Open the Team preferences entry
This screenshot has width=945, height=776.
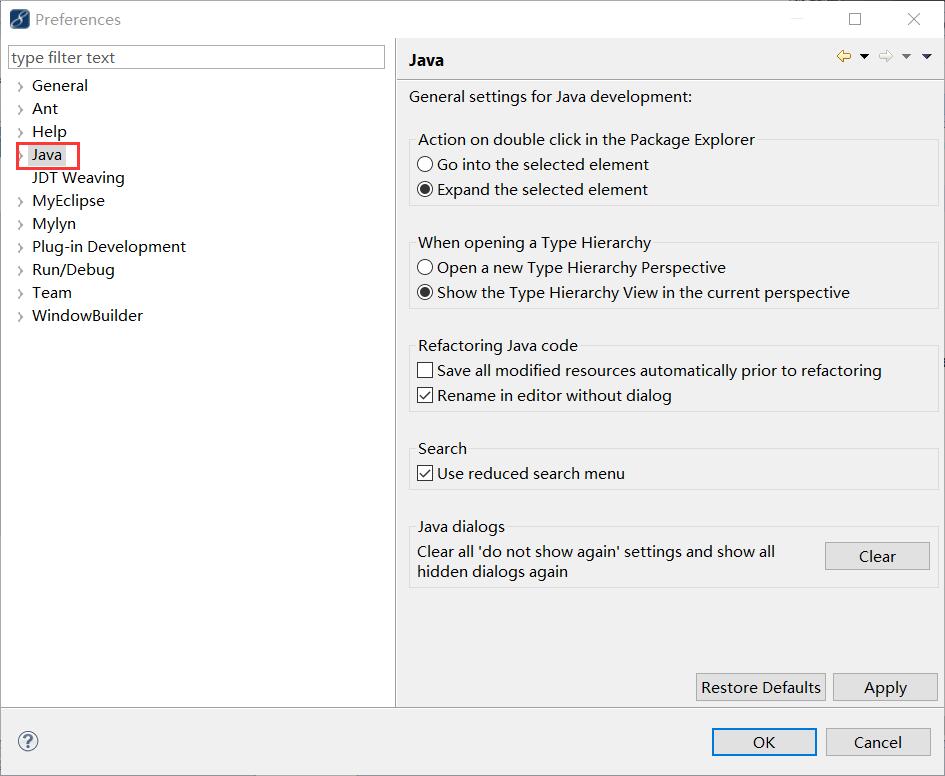click(x=52, y=293)
